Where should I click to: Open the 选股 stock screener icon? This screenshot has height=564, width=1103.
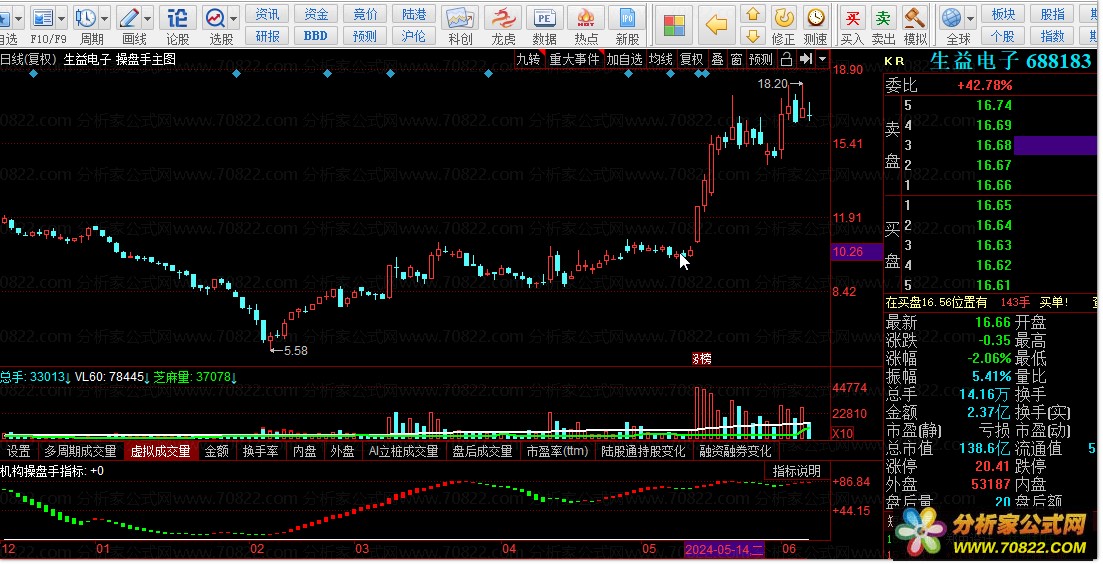[215, 18]
